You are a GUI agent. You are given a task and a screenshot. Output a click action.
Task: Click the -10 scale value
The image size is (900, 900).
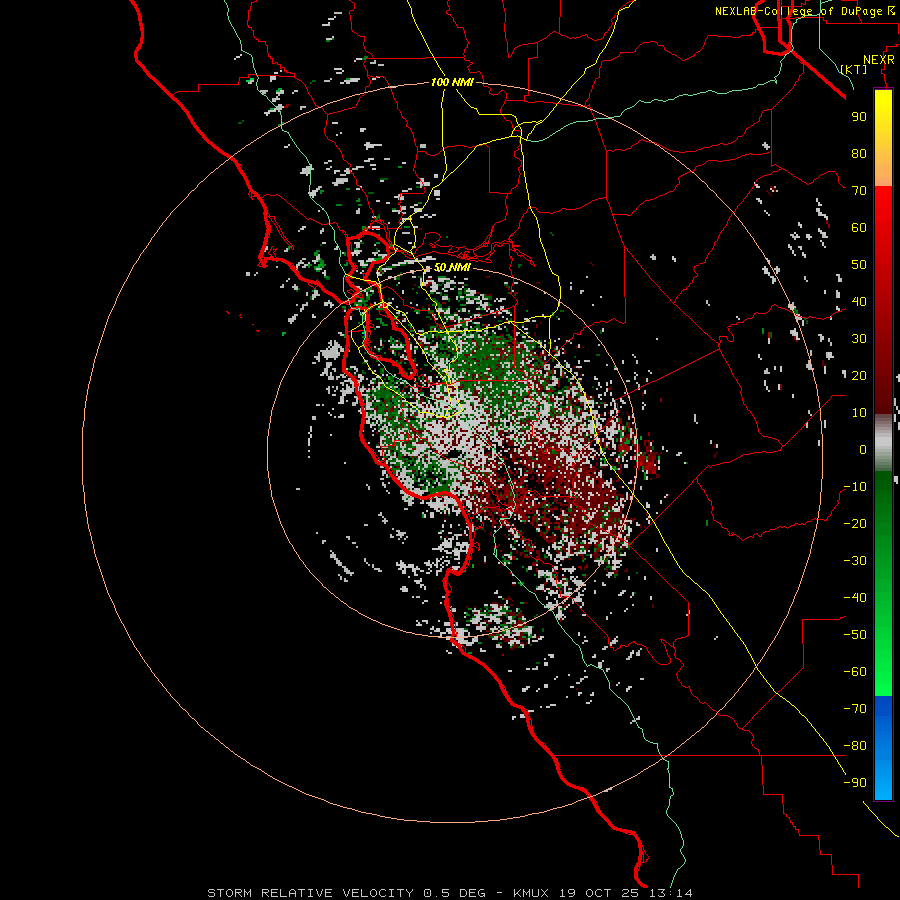(855, 487)
